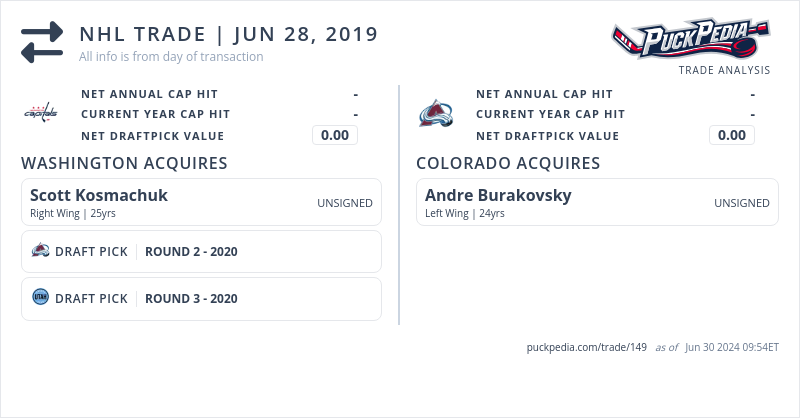Viewport: 800px width, 418px height.
Task: Click the trade swap arrows icon
Action: coord(42,43)
